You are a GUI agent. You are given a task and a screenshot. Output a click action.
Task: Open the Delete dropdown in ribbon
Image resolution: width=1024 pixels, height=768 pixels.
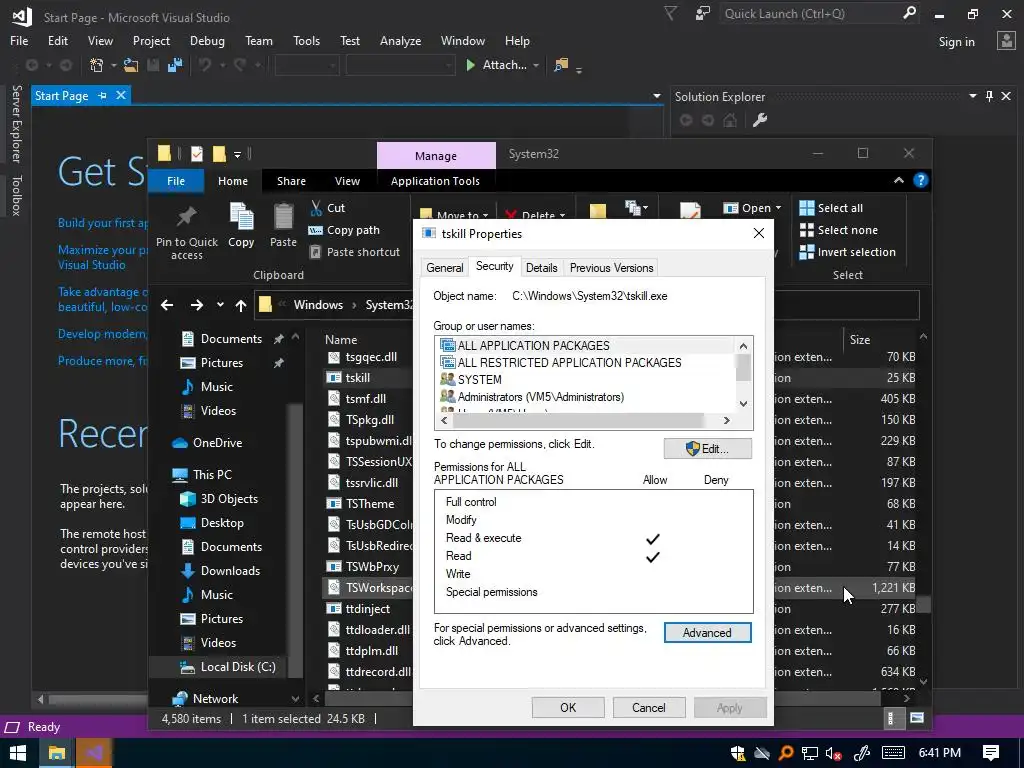coord(562,216)
